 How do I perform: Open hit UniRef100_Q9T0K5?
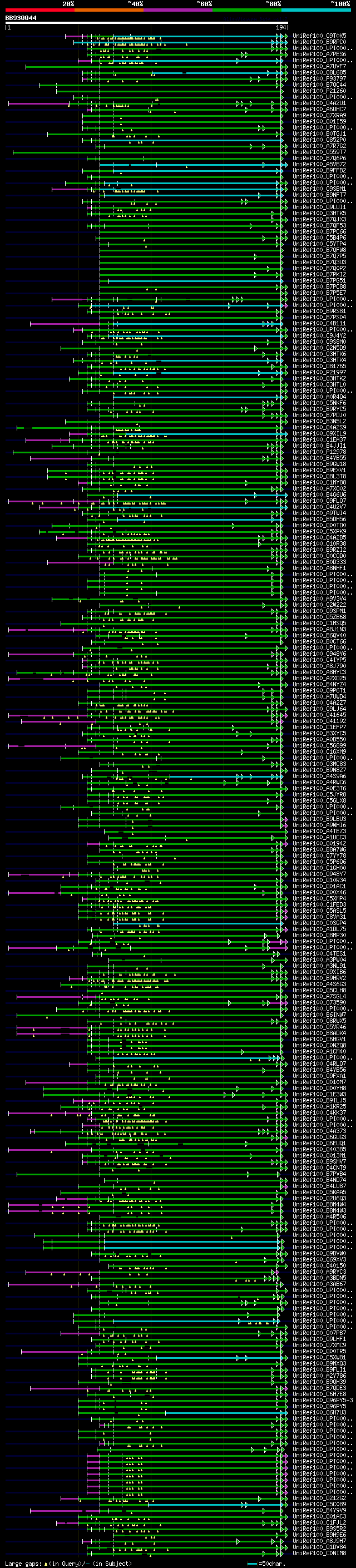click(x=319, y=36)
